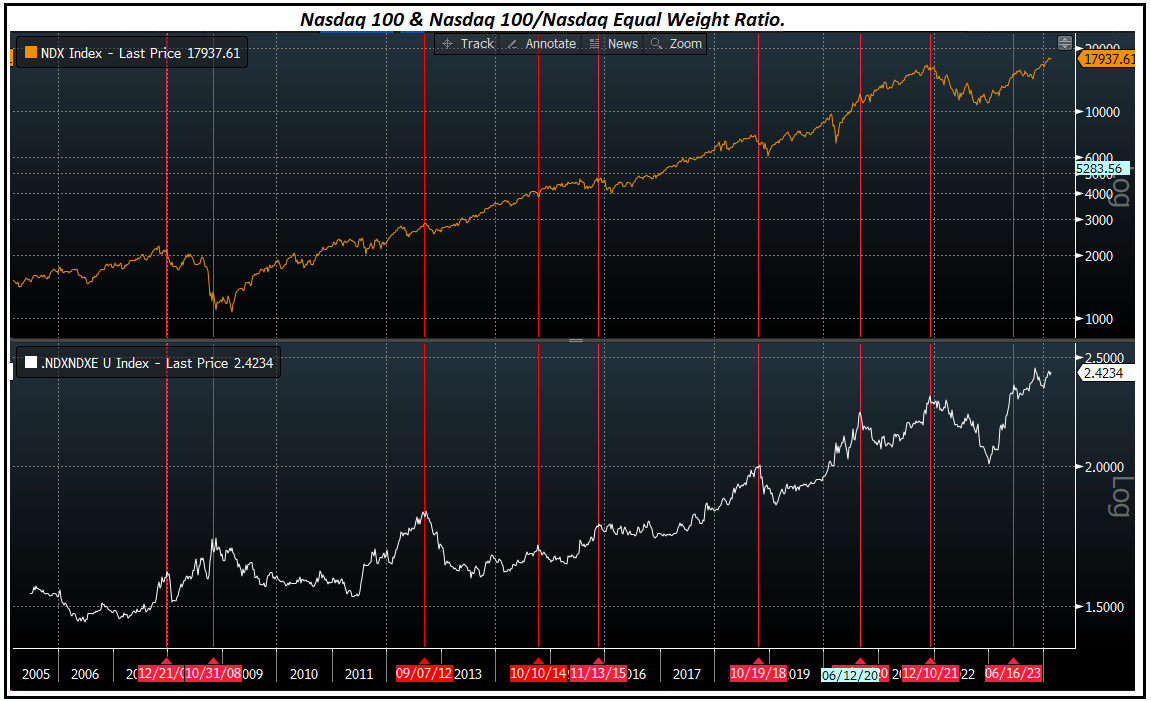Click the 2017 year label
This screenshot has width=1151, height=701.
point(687,674)
